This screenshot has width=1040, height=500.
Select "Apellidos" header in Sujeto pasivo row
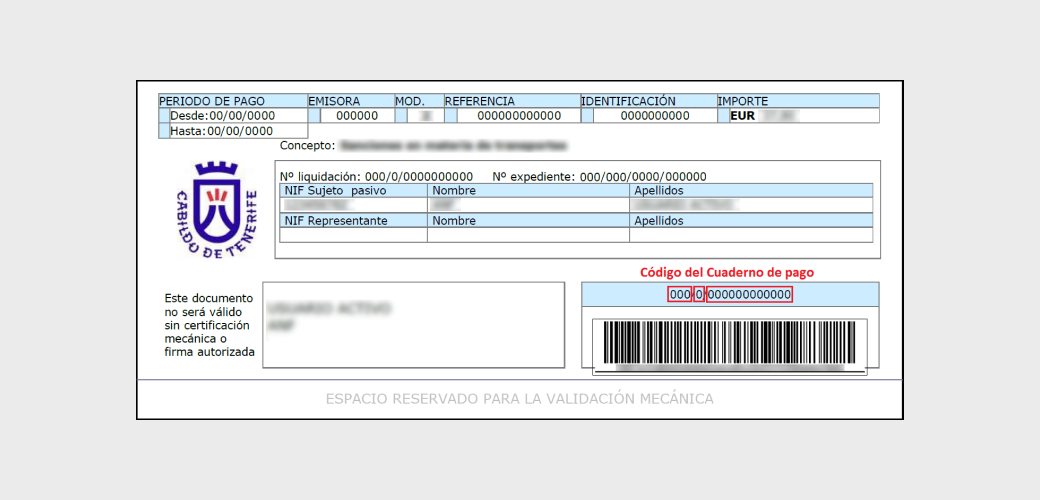[751, 191]
